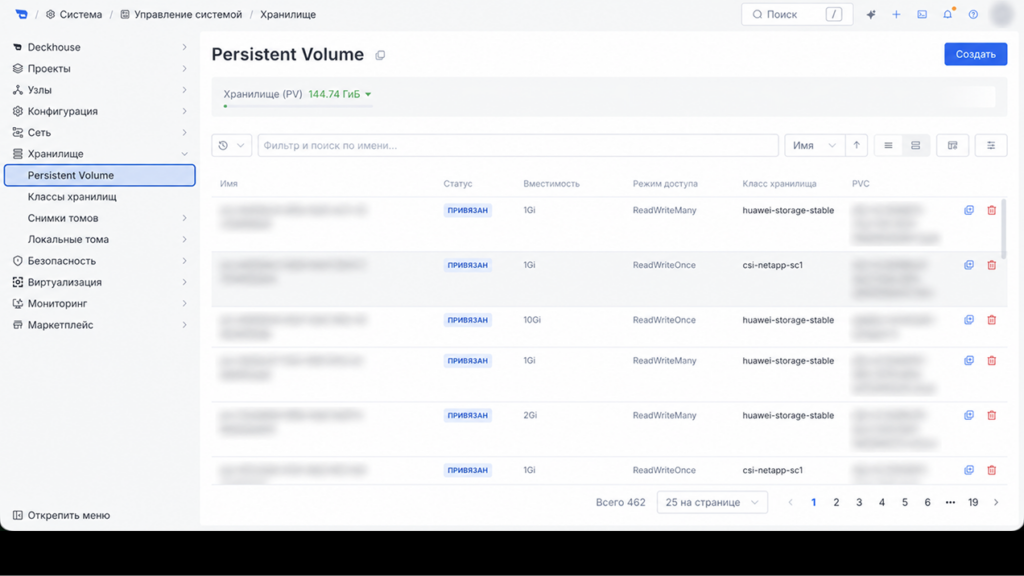This screenshot has width=1024, height=576.
Task: Copy Persistent Volume title icon
Action: [x=380, y=56]
